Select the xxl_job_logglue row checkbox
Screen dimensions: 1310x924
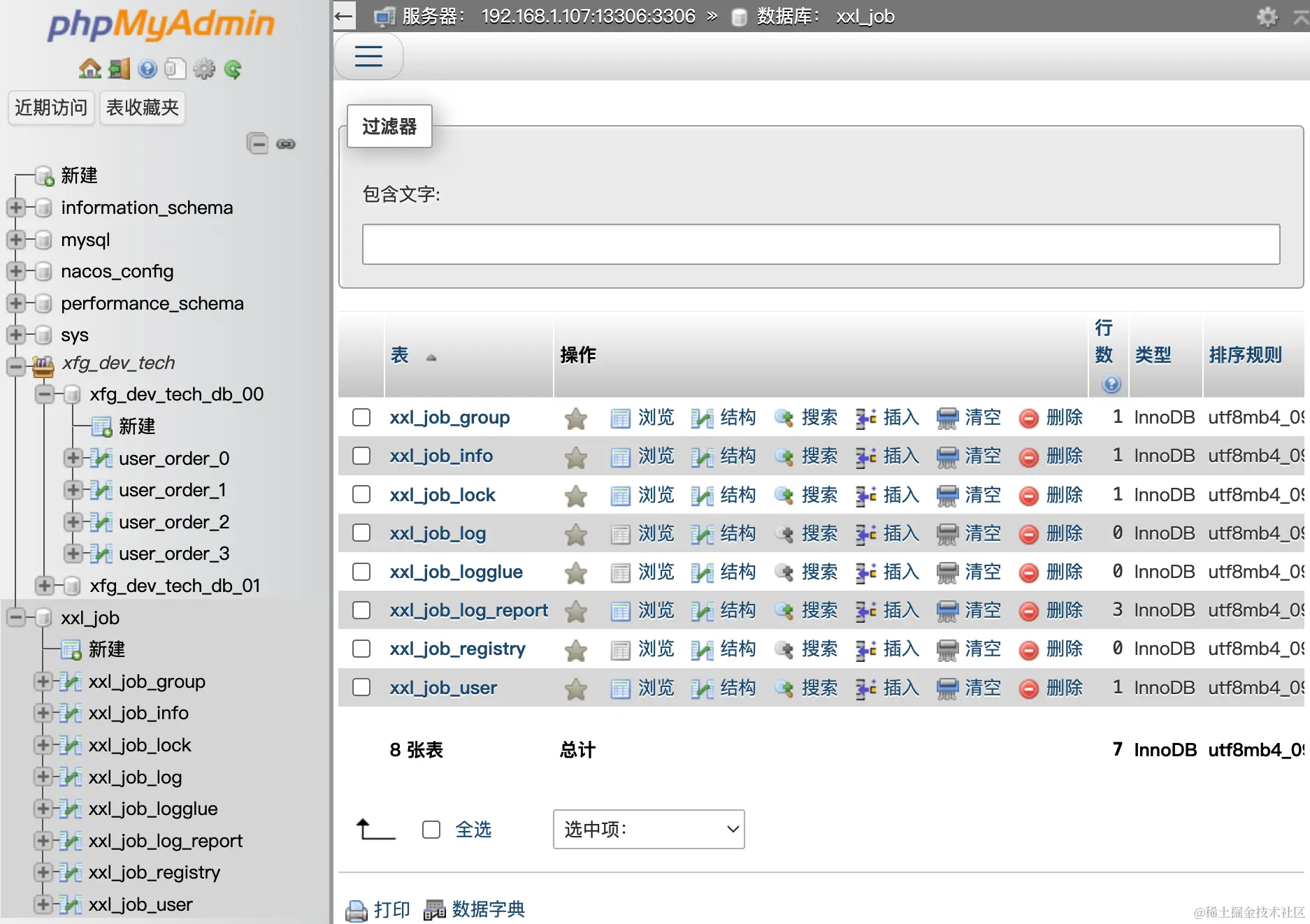361,572
